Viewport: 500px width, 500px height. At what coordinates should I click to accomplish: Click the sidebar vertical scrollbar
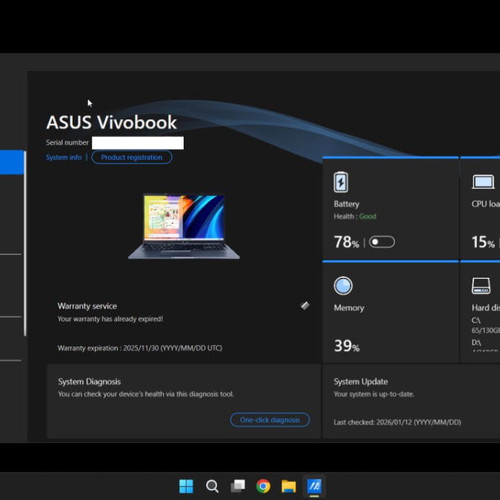point(25,243)
